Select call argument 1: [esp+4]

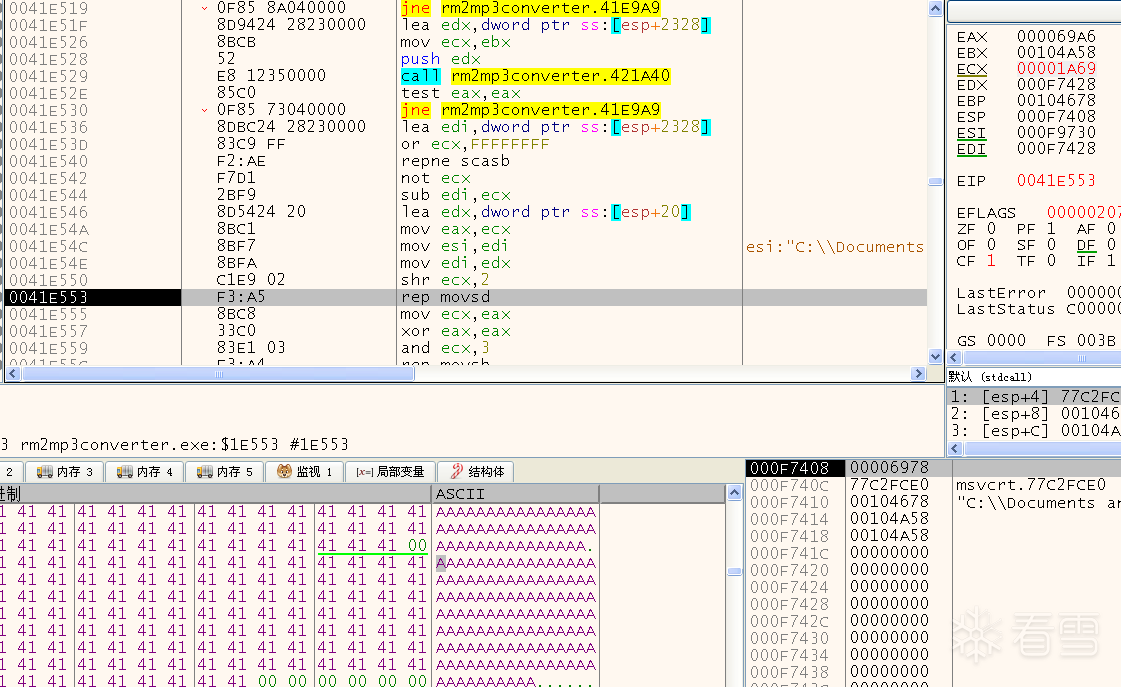click(x=1034, y=397)
